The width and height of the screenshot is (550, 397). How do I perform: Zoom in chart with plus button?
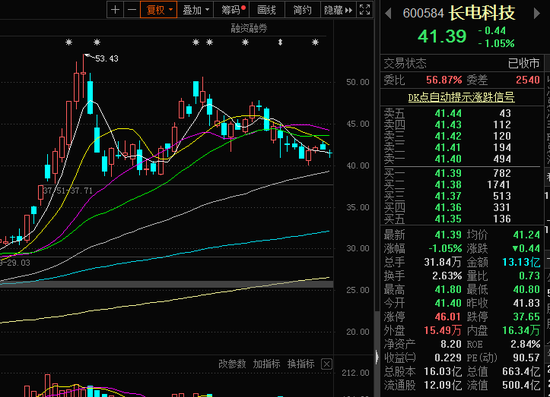(115, 10)
